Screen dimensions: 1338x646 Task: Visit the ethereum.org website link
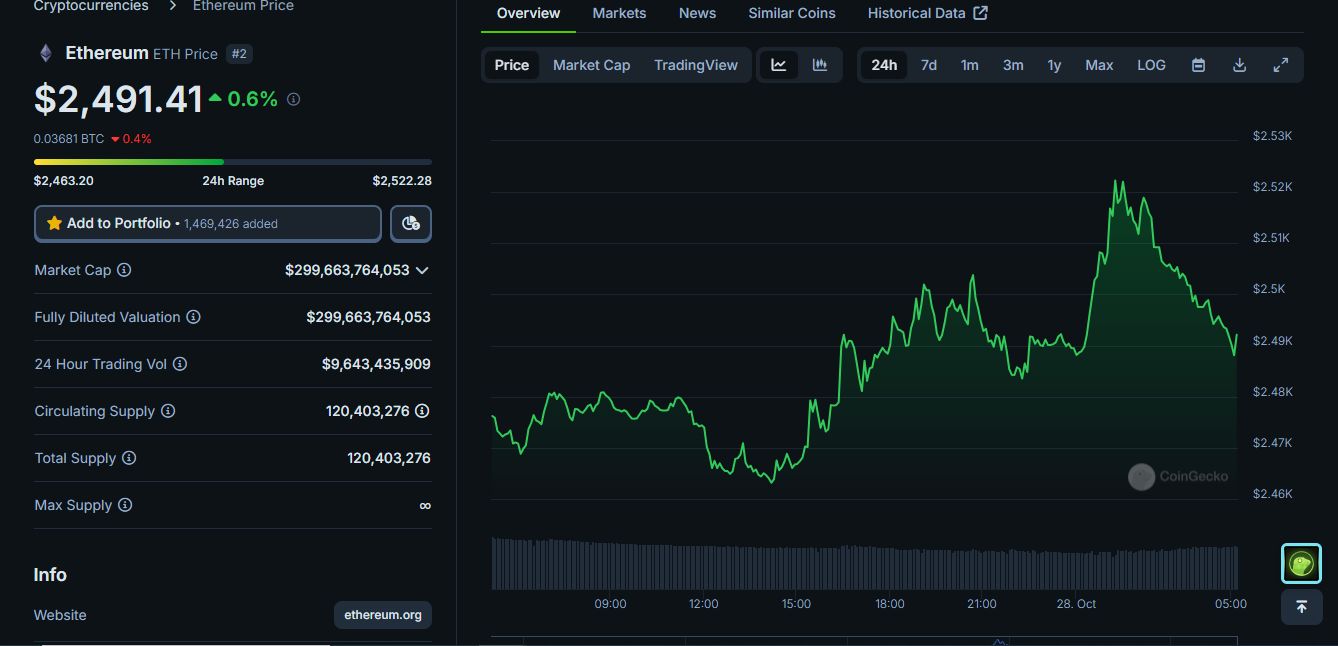tap(383, 615)
